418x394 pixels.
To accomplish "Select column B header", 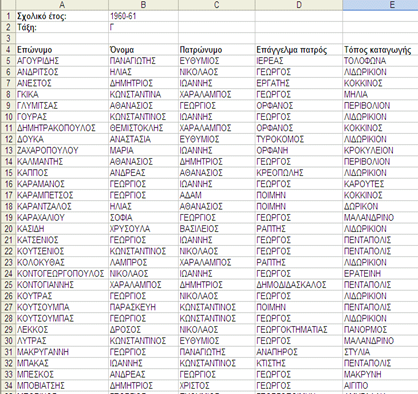I will 143,5.
